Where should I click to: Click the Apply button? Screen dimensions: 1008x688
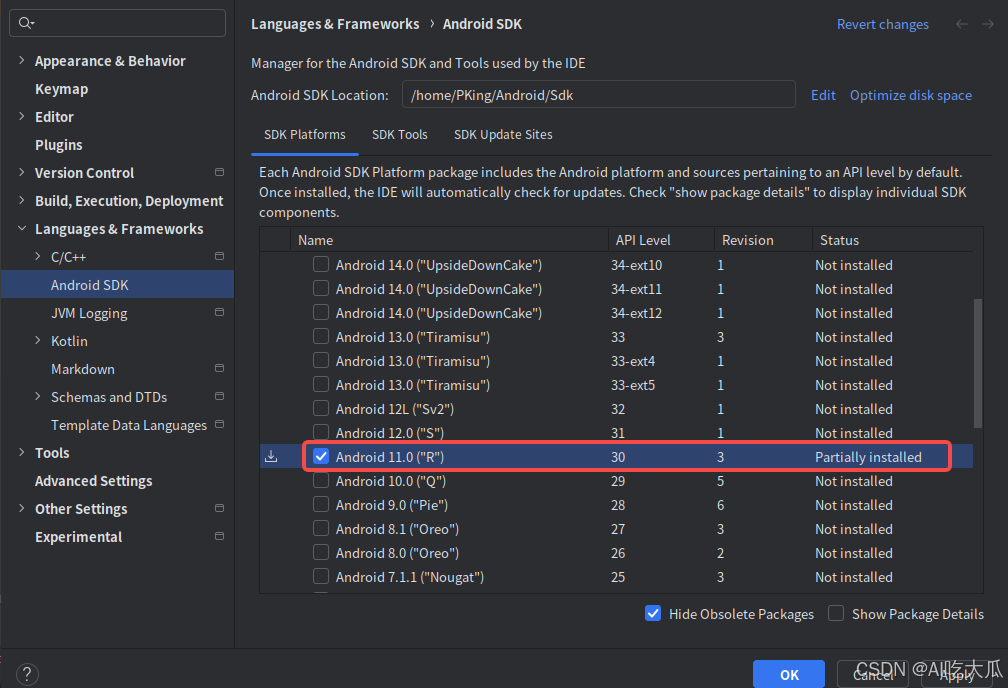pos(957,674)
